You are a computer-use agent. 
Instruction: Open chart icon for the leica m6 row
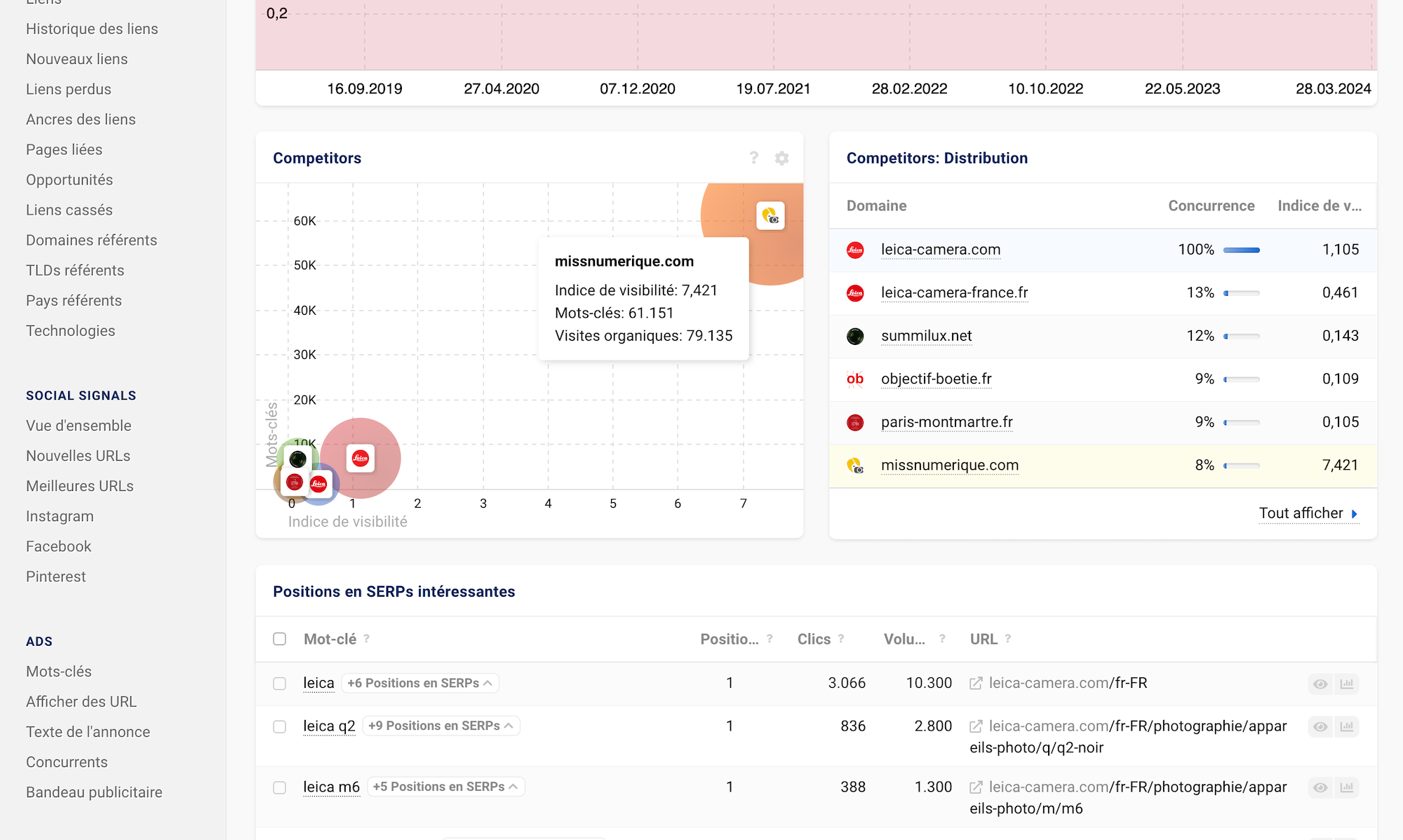click(x=1347, y=787)
